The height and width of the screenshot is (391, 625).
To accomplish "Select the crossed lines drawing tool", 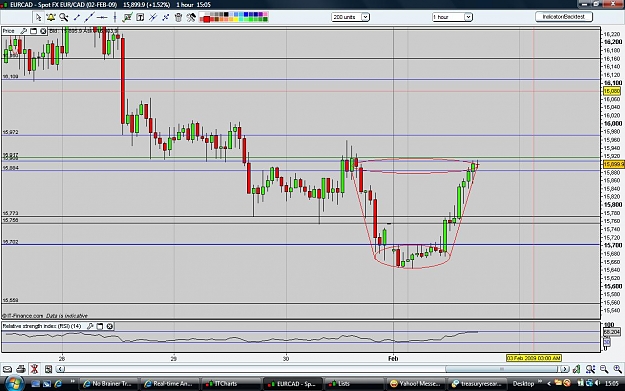I will [153, 17].
